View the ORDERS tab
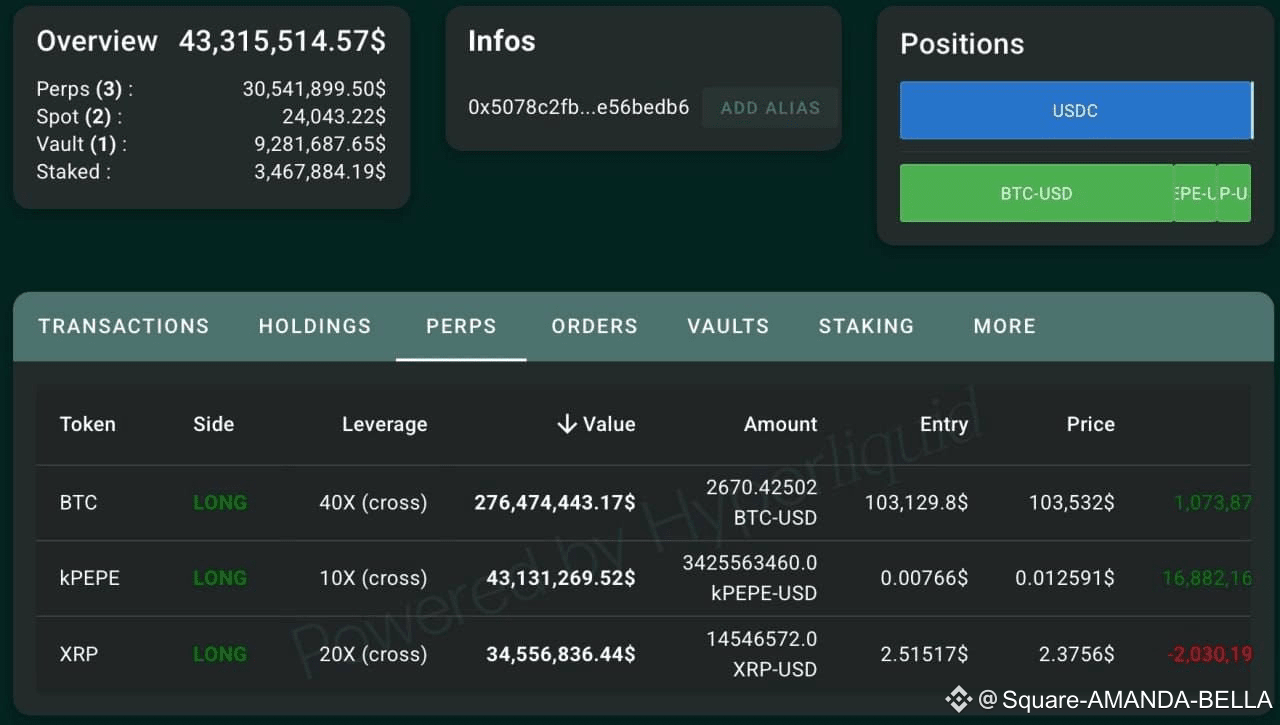Image resolution: width=1280 pixels, height=725 pixels. (x=594, y=326)
